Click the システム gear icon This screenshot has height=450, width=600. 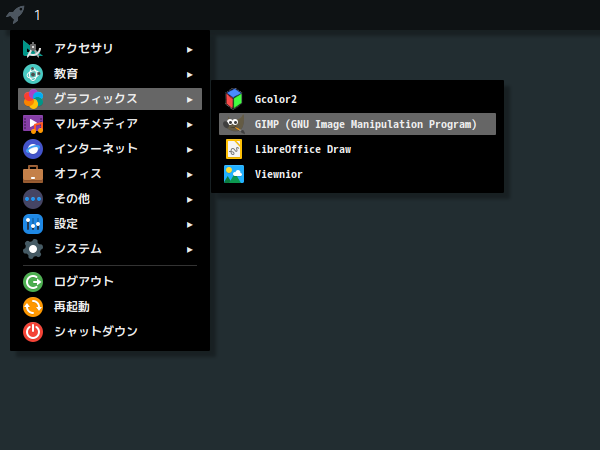tap(33, 249)
